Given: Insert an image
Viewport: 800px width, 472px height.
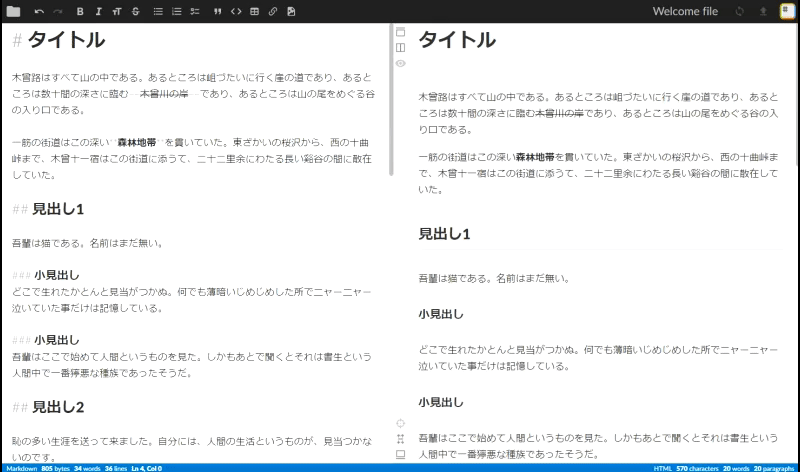Looking at the screenshot, I should (x=291, y=11).
